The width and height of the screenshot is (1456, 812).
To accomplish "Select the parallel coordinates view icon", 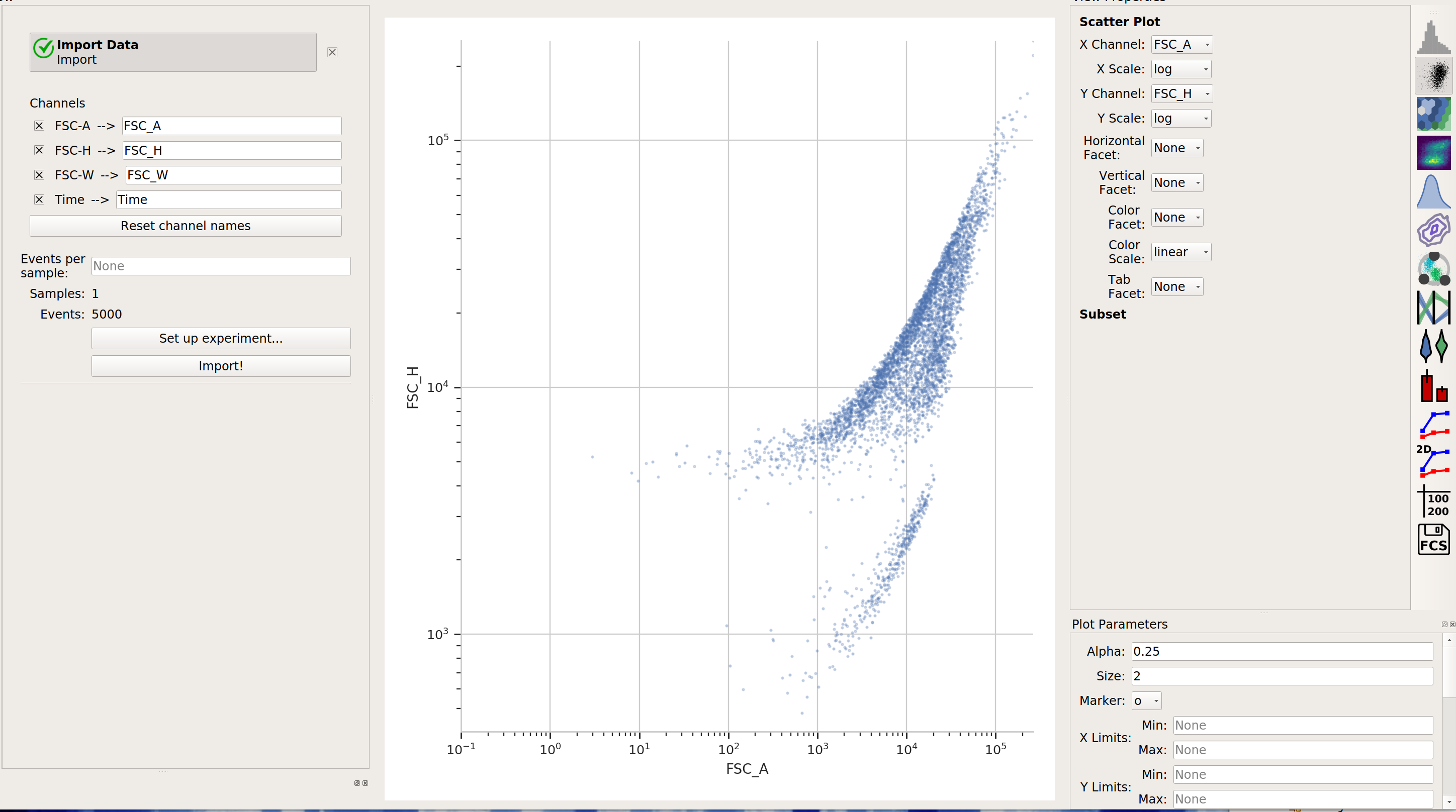I will [1433, 308].
